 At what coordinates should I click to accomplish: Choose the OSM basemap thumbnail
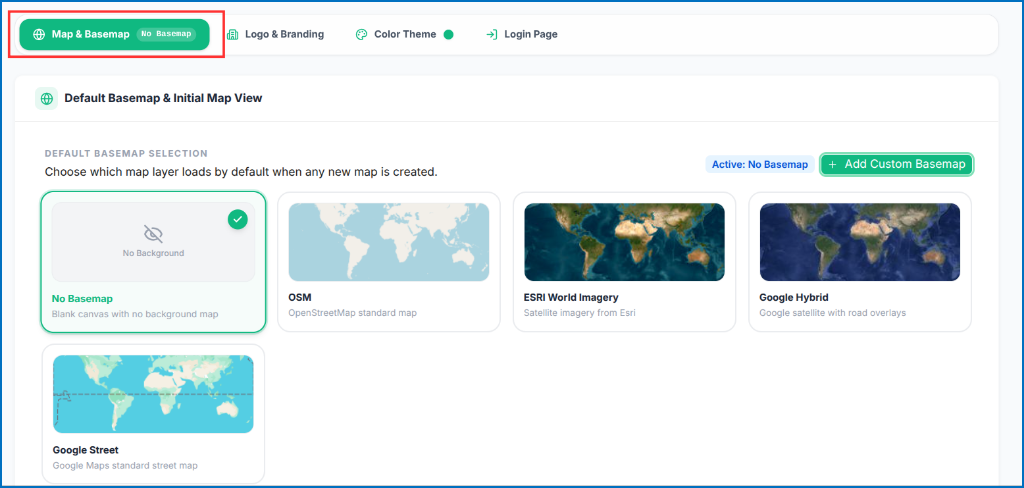pyautogui.click(x=389, y=242)
